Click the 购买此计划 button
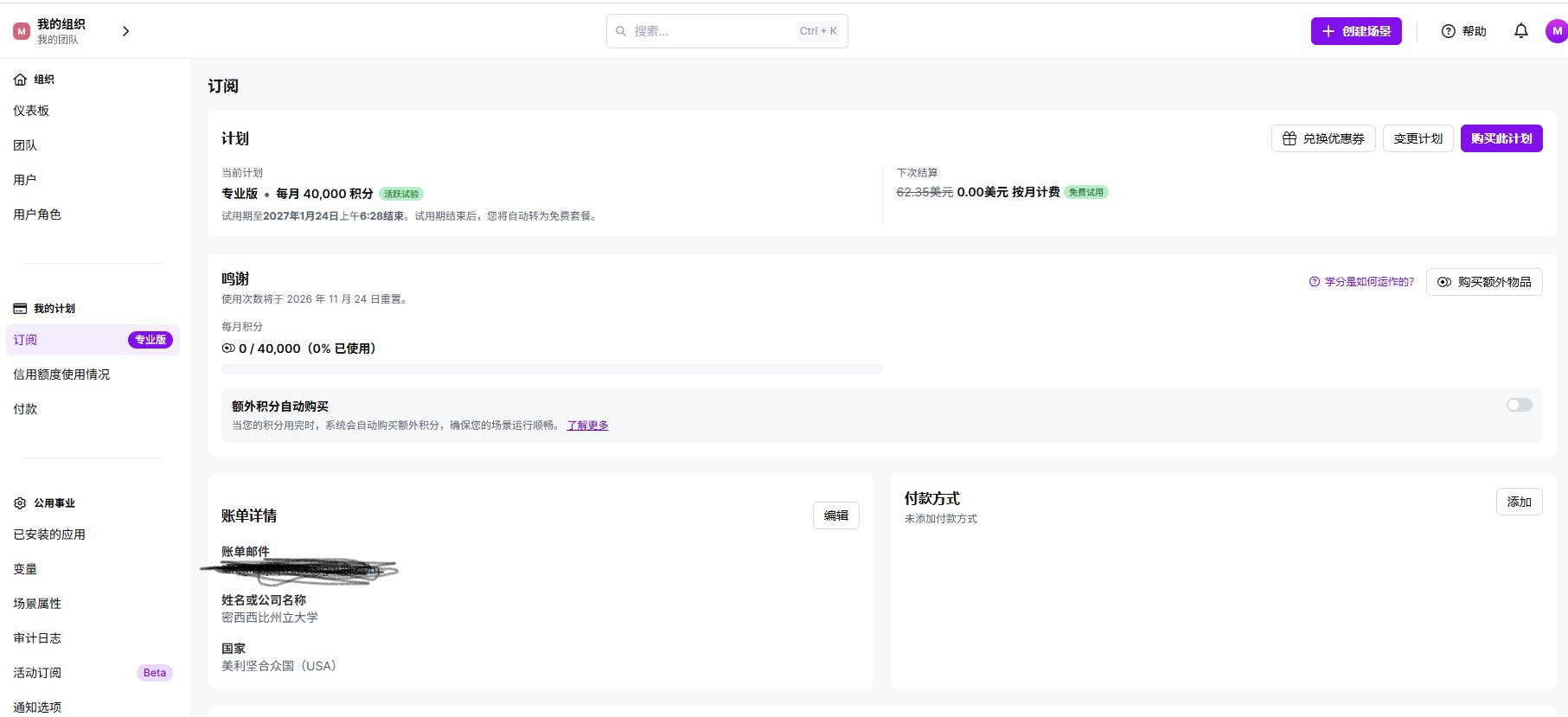 click(x=1501, y=138)
